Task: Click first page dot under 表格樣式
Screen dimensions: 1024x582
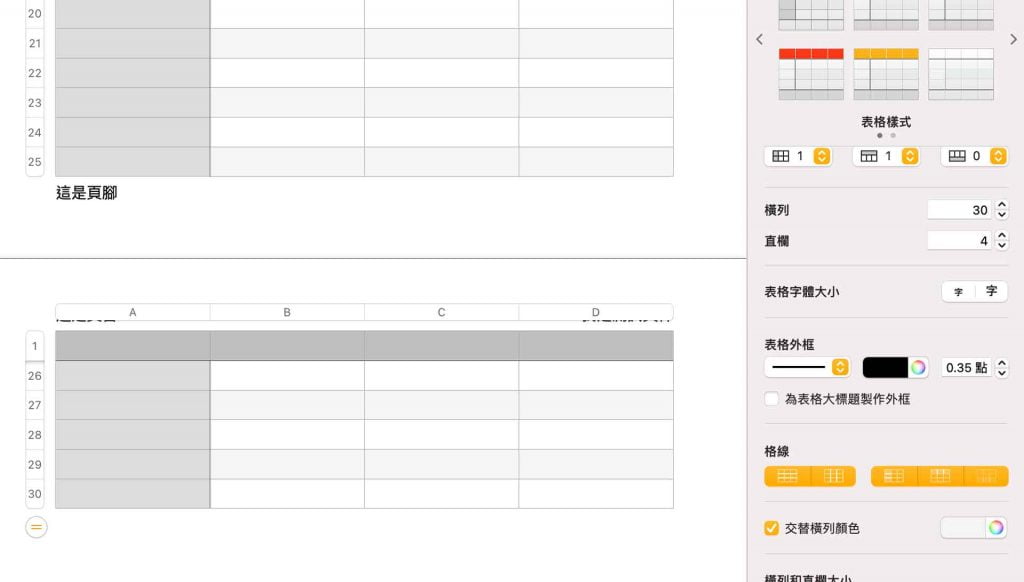Action: (x=880, y=135)
